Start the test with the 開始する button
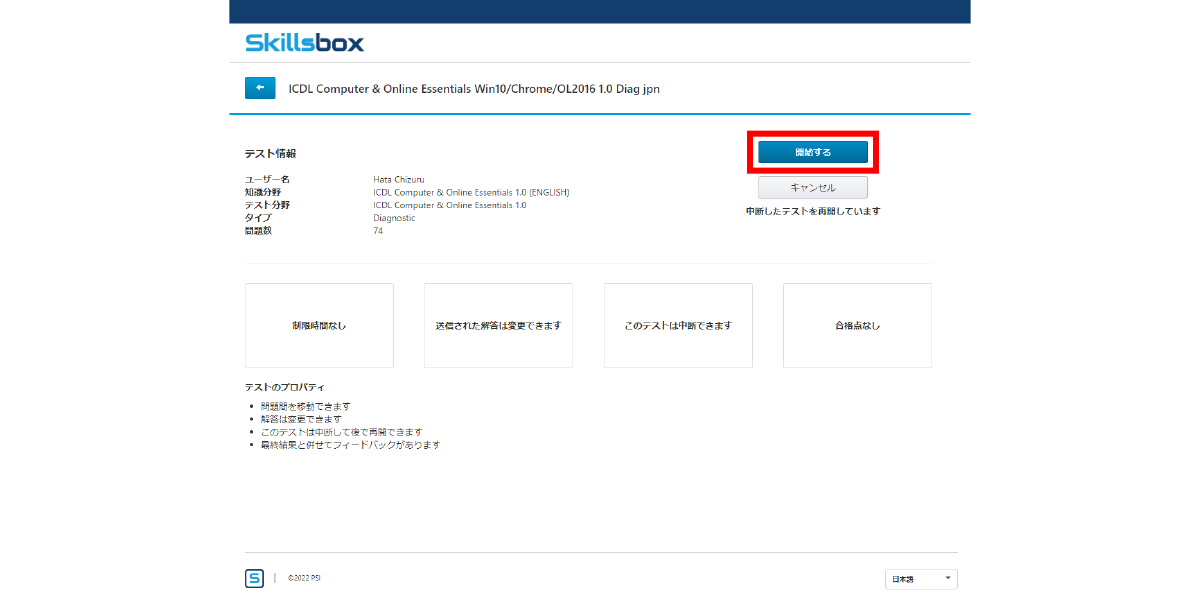 (x=813, y=152)
